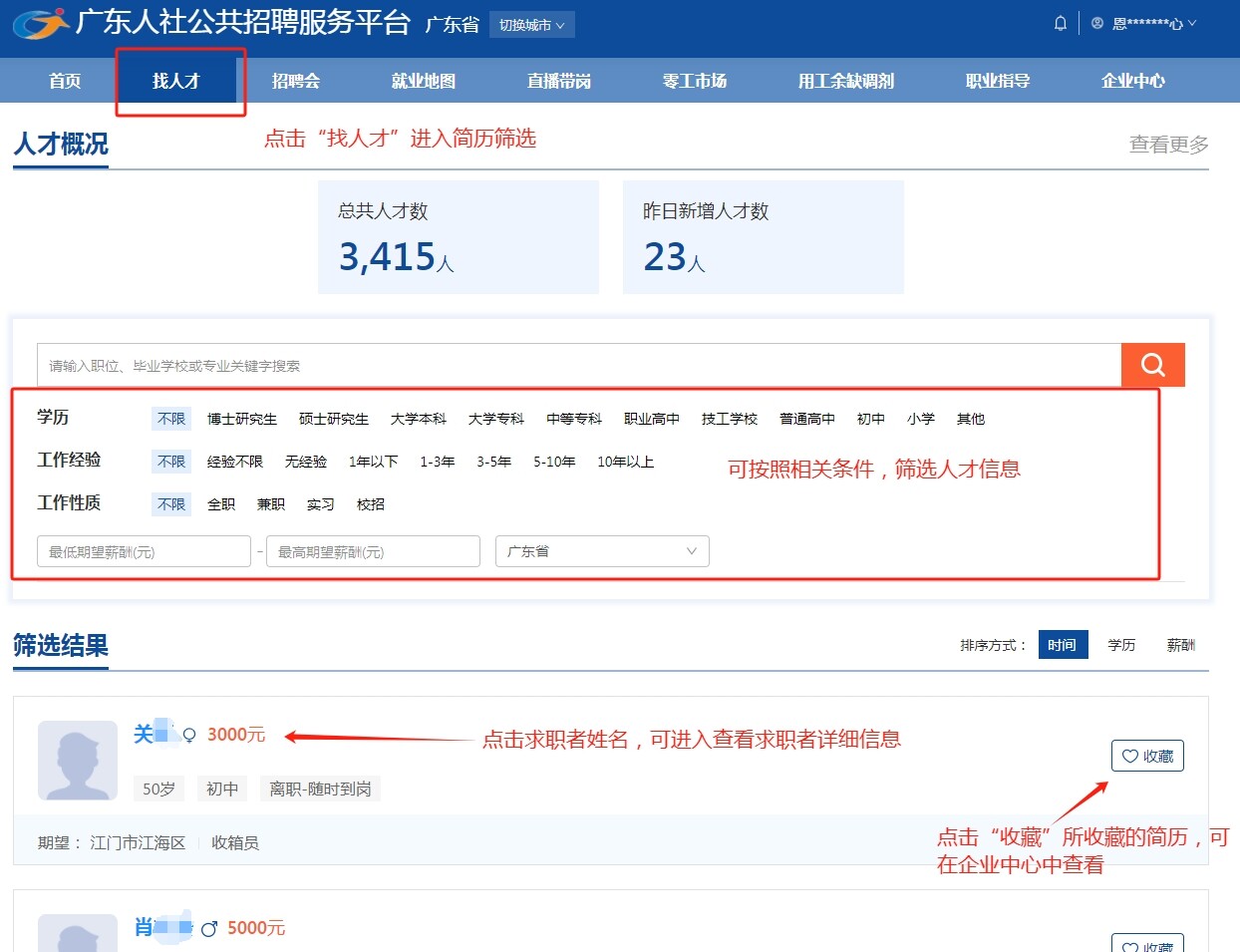The width and height of the screenshot is (1240, 952).
Task: Select 3-5年 work experience filter
Action: click(x=493, y=462)
